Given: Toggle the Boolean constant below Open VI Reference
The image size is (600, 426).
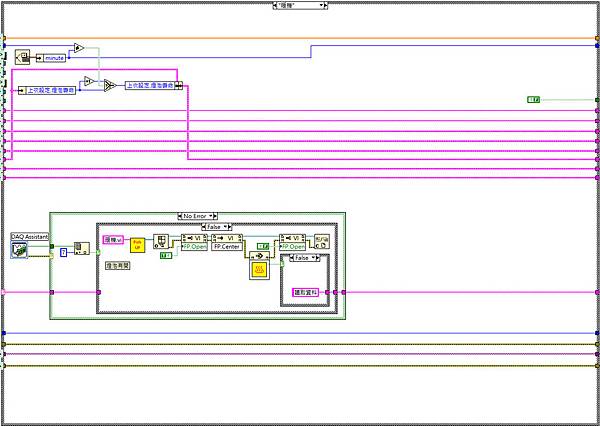Looking at the screenshot, I should [166, 255].
